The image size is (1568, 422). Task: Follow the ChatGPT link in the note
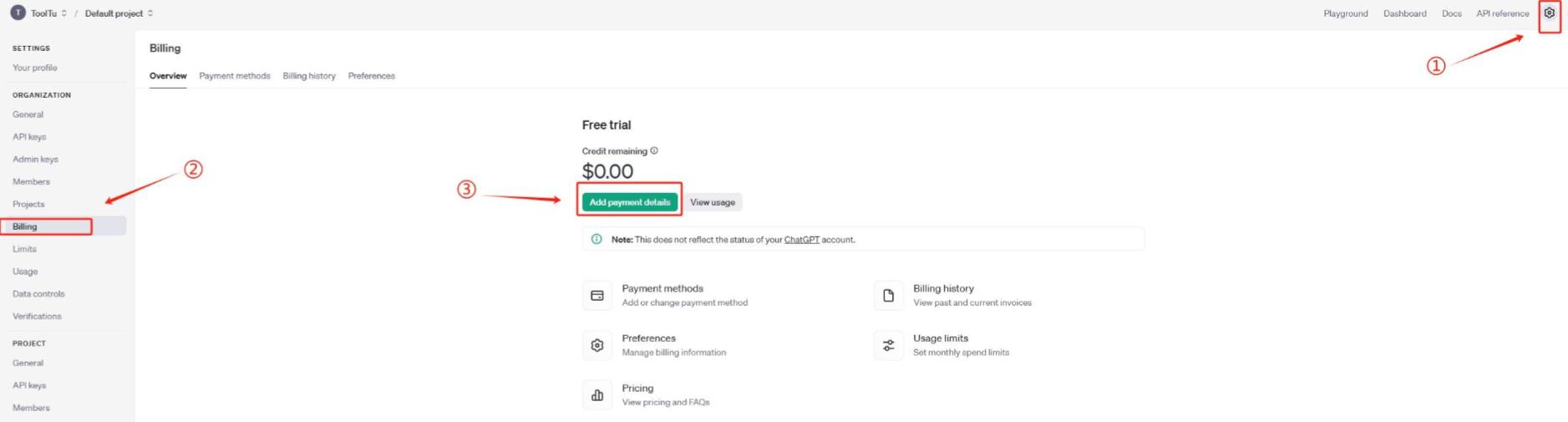(x=801, y=240)
